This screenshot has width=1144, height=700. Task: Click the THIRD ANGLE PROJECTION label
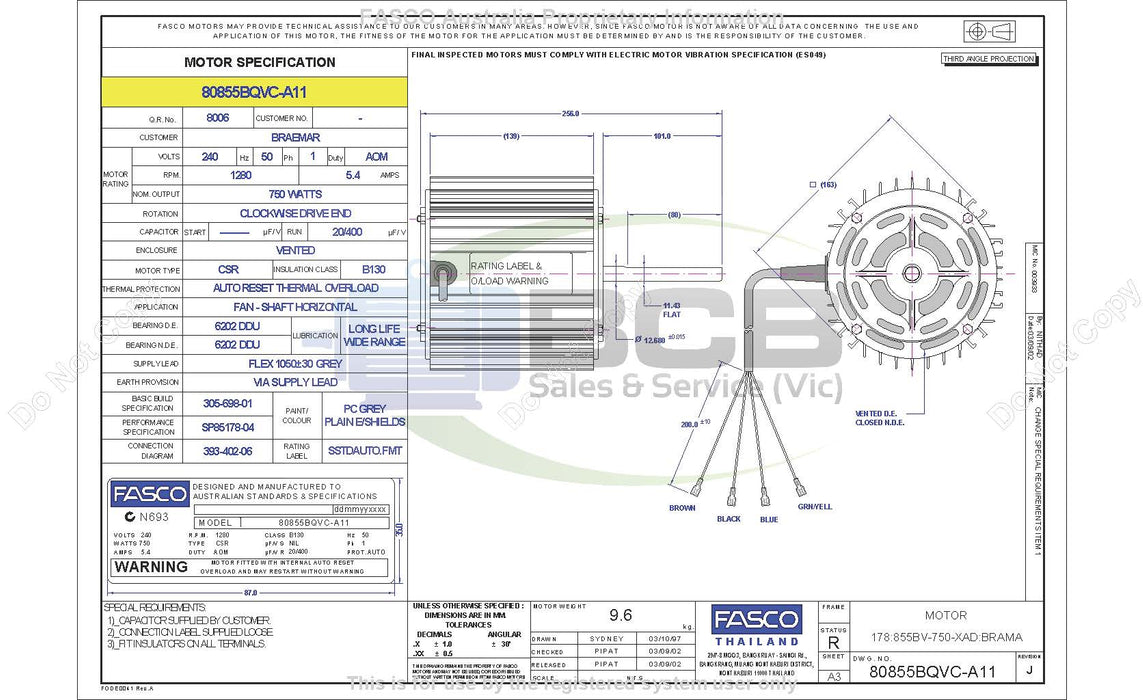(989, 59)
